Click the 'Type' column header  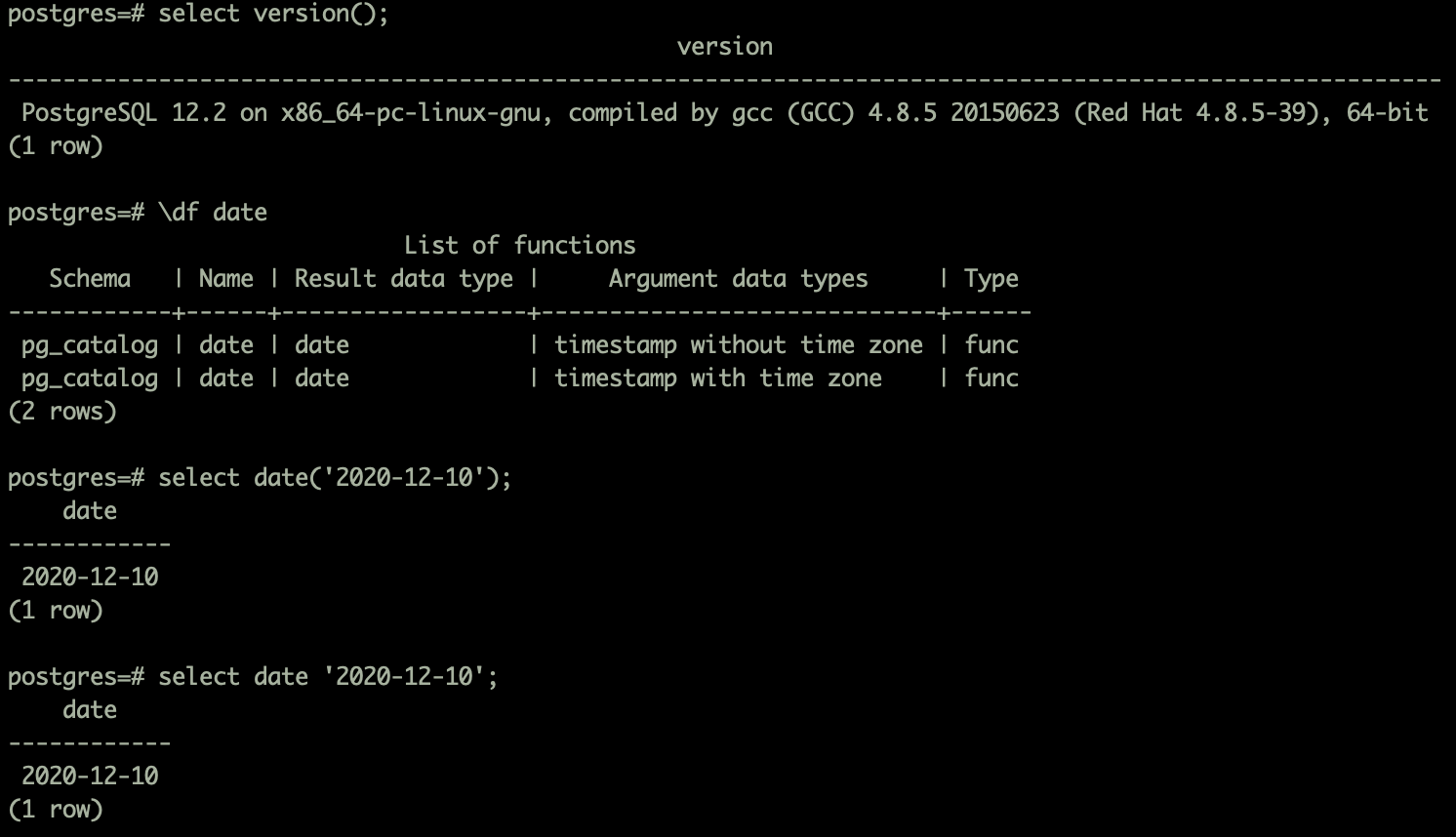[991, 279]
